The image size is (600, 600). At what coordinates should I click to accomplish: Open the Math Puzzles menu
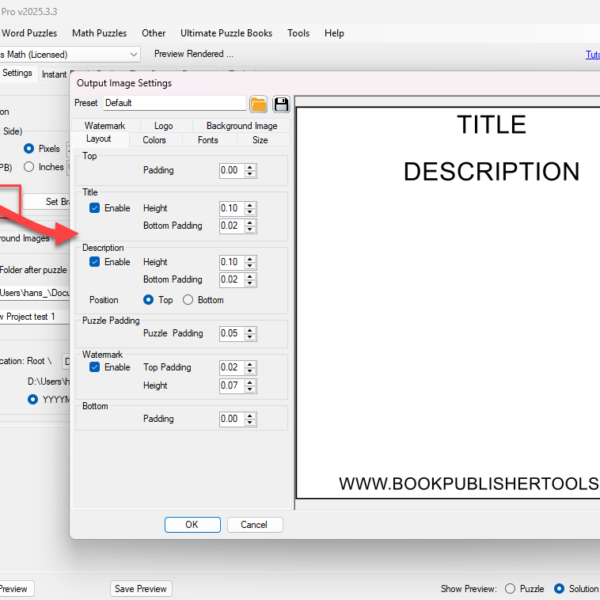pos(99,33)
